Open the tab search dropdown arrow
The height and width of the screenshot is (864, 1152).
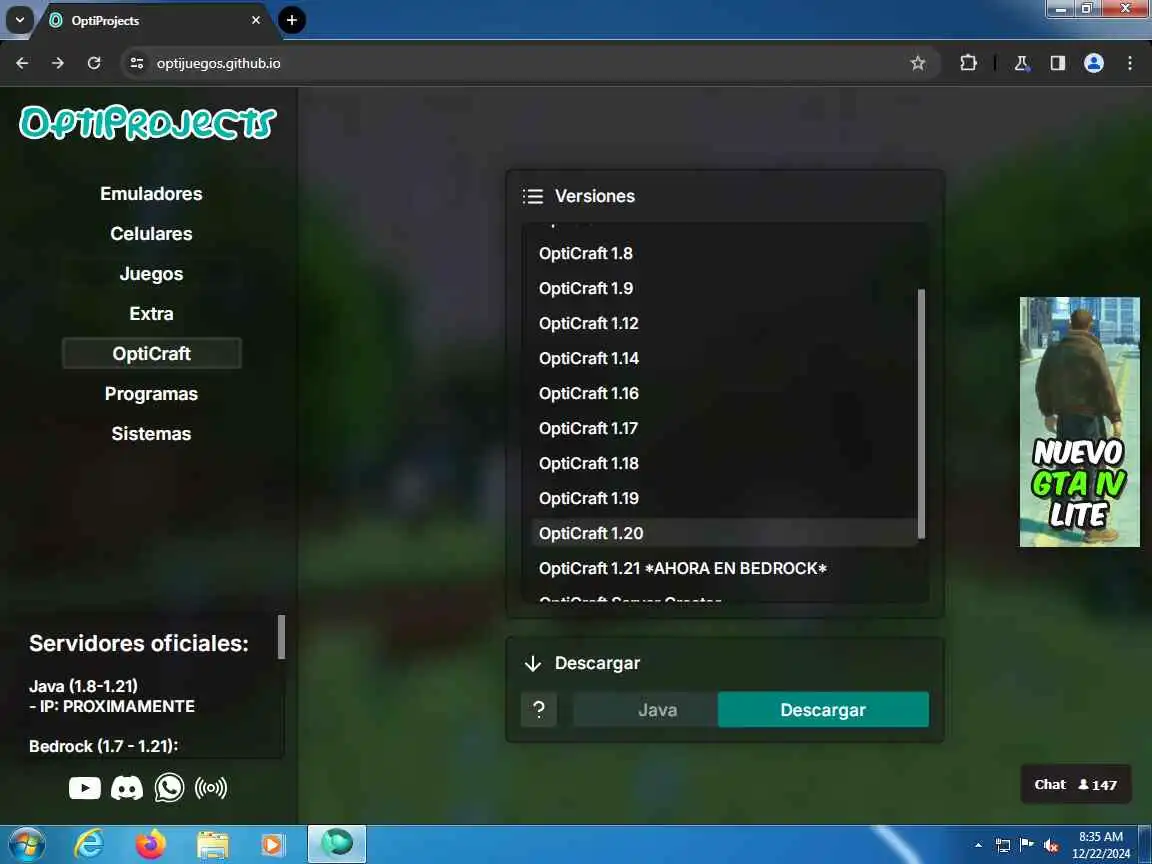point(20,20)
